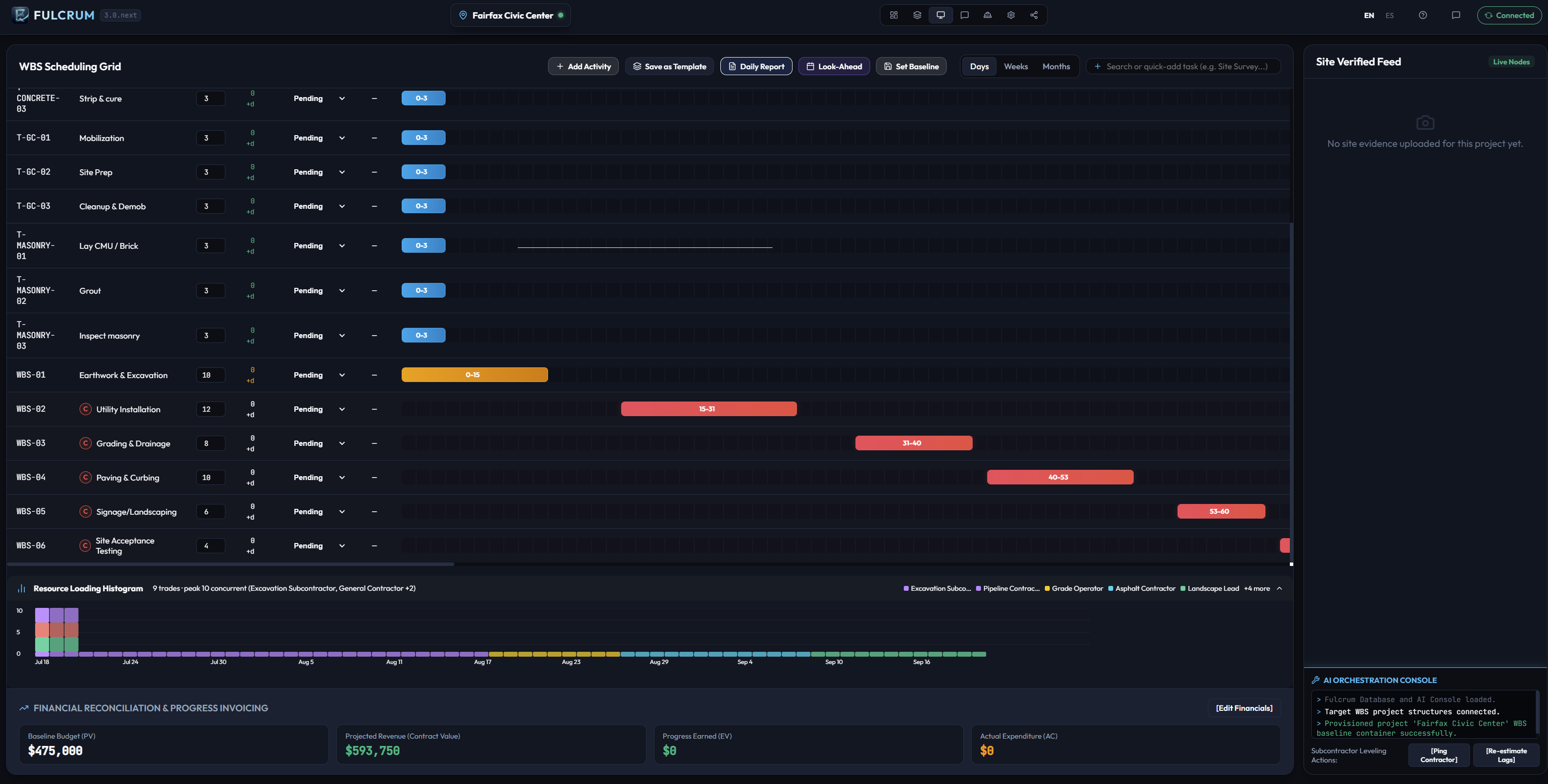This screenshot has width=1548, height=784.
Task: Focus the quick-add task search field
Action: pyautogui.click(x=1182, y=66)
